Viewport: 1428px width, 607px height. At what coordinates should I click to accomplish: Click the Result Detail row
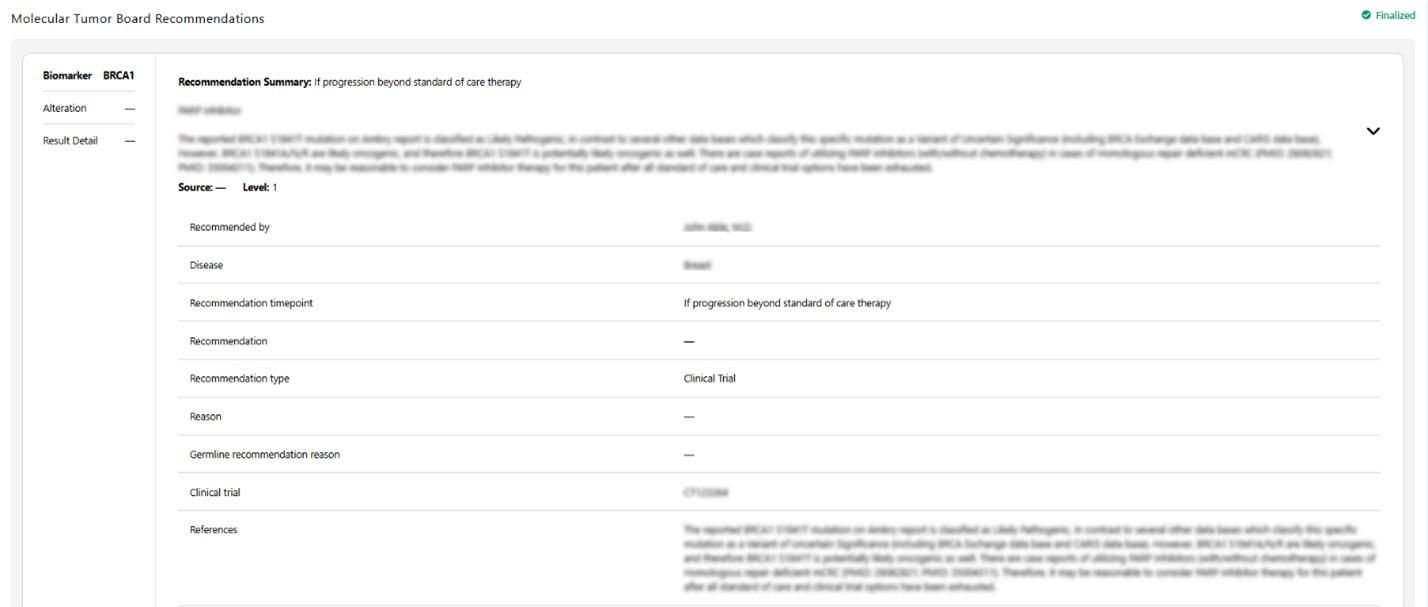pyautogui.click(x=88, y=141)
